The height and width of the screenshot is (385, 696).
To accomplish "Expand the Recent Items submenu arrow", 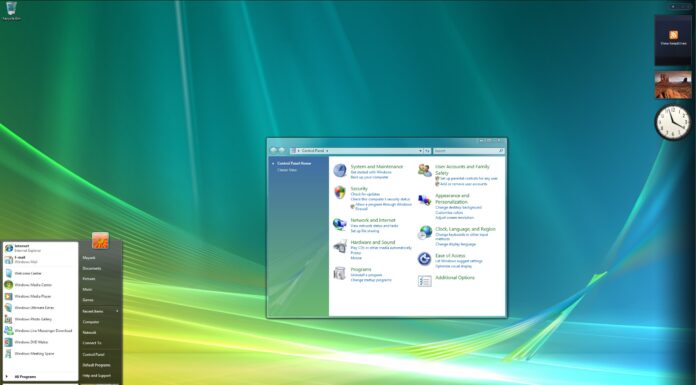I will pos(117,311).
